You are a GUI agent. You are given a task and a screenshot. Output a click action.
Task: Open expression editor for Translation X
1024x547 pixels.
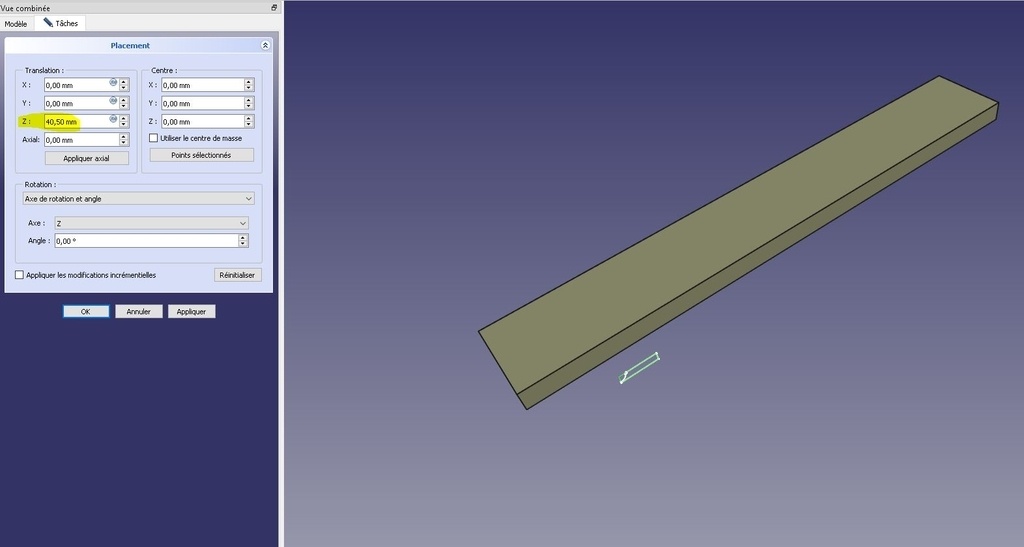pos(113,82)
